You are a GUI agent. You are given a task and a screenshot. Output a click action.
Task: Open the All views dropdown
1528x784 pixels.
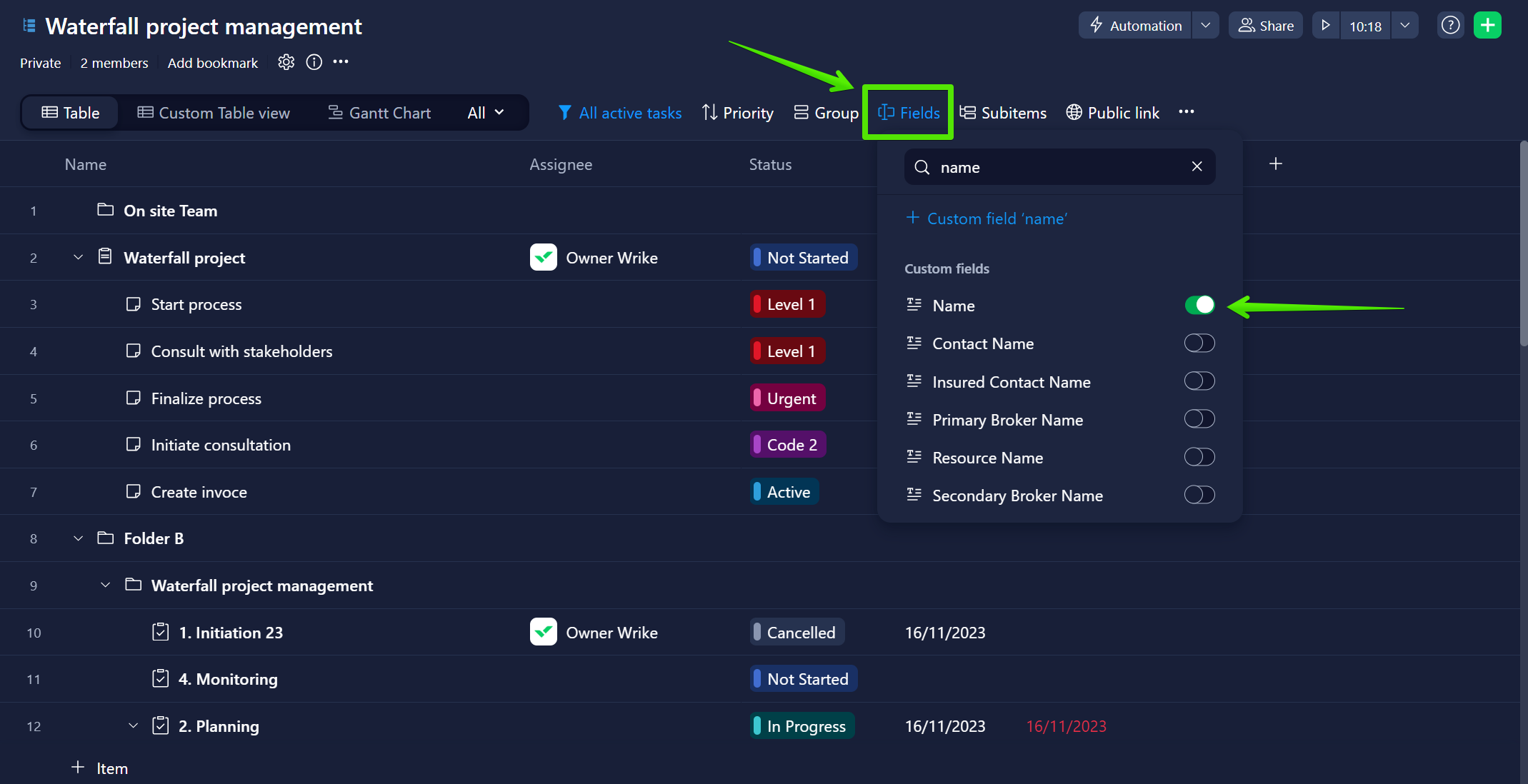tap(486, 113)
